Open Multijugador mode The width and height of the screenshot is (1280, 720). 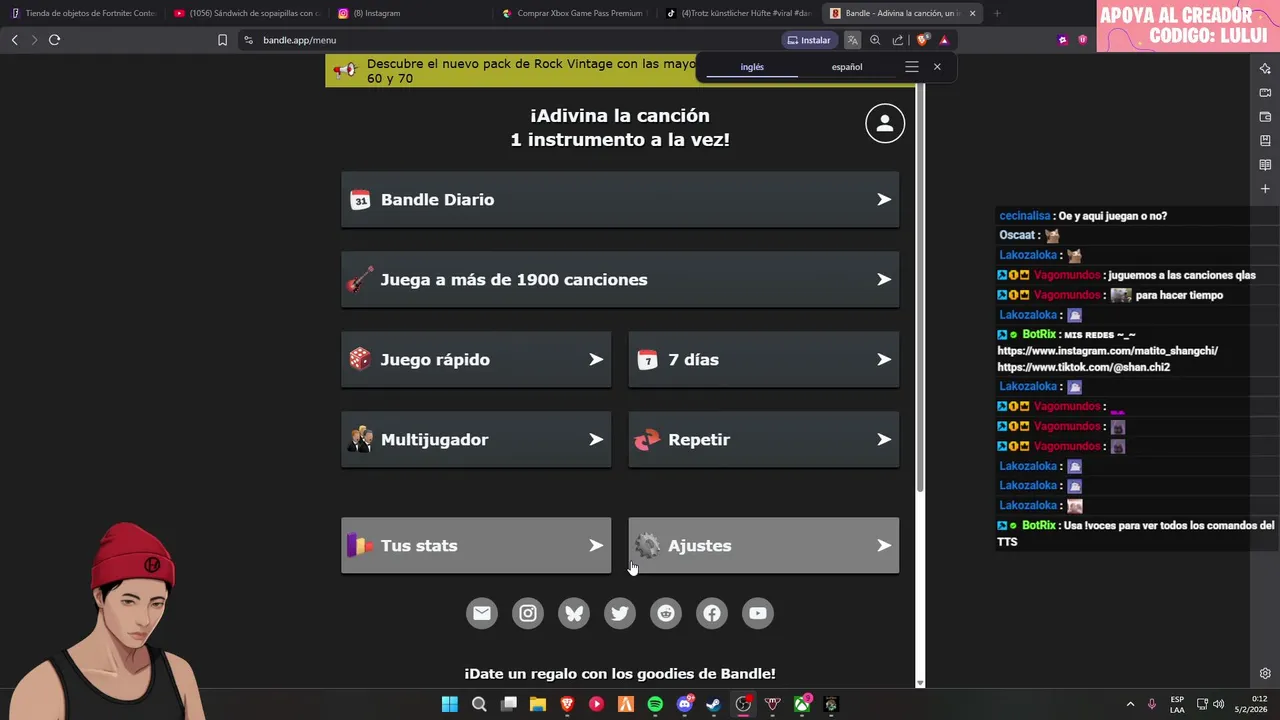[476, 439]
